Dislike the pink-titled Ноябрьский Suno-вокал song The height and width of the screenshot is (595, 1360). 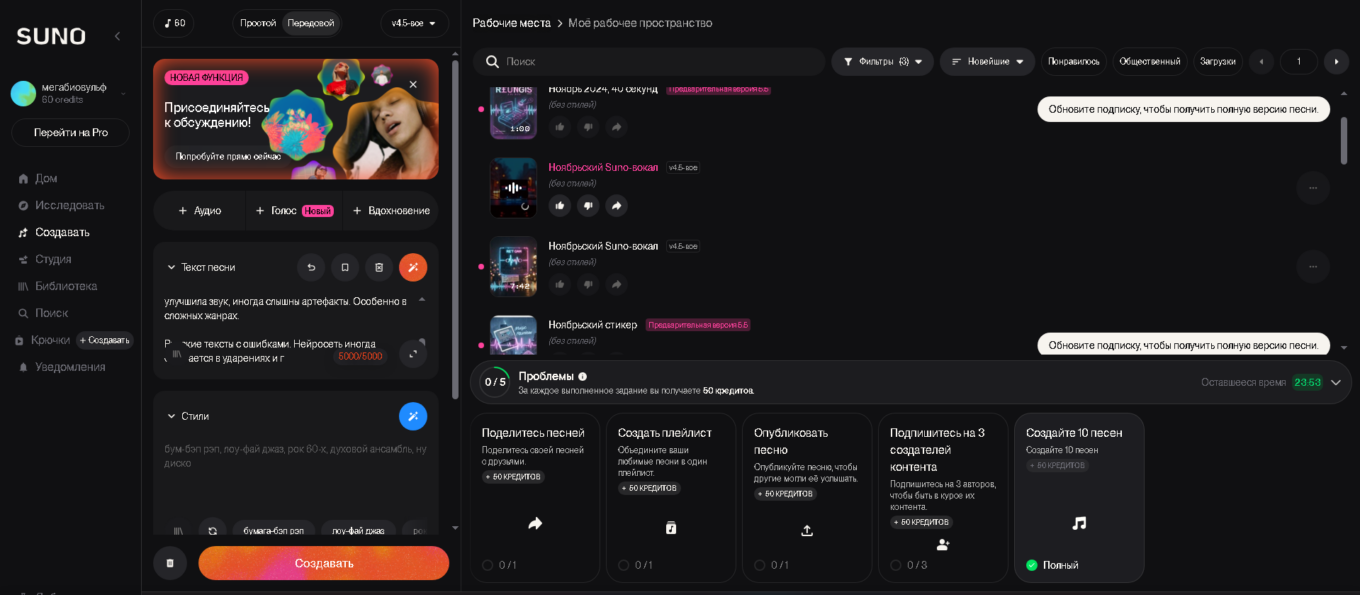(x=588, y=205)
